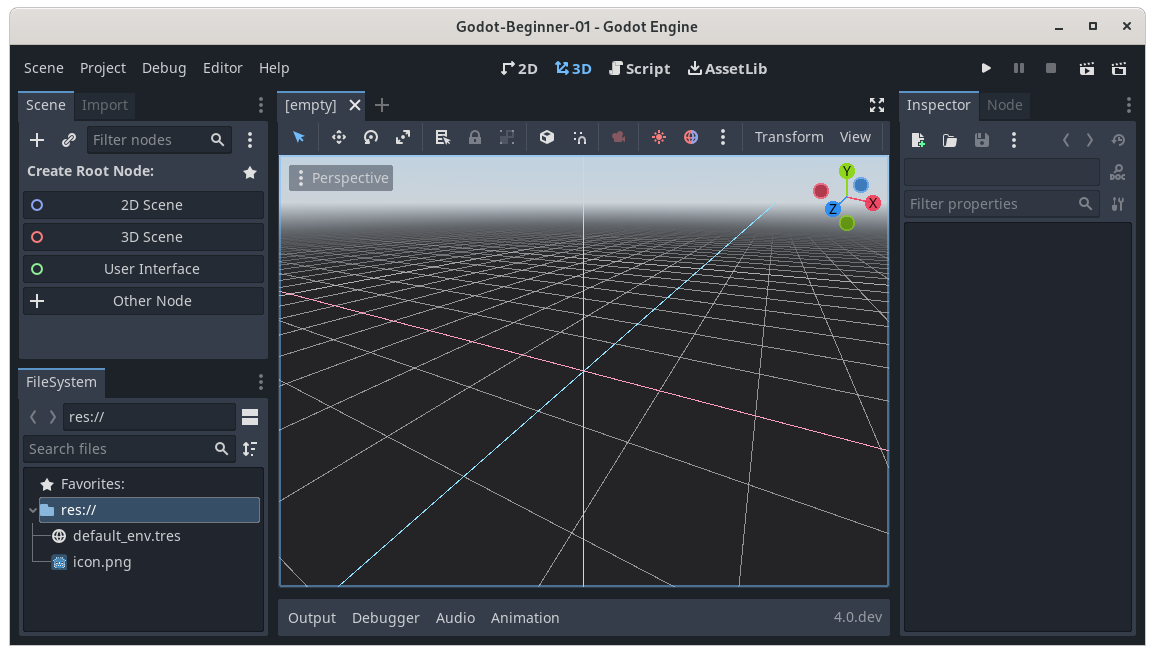Select the Move mode tool in toolbar
This screenshot has width=1155, height=655.
point(339,137)
